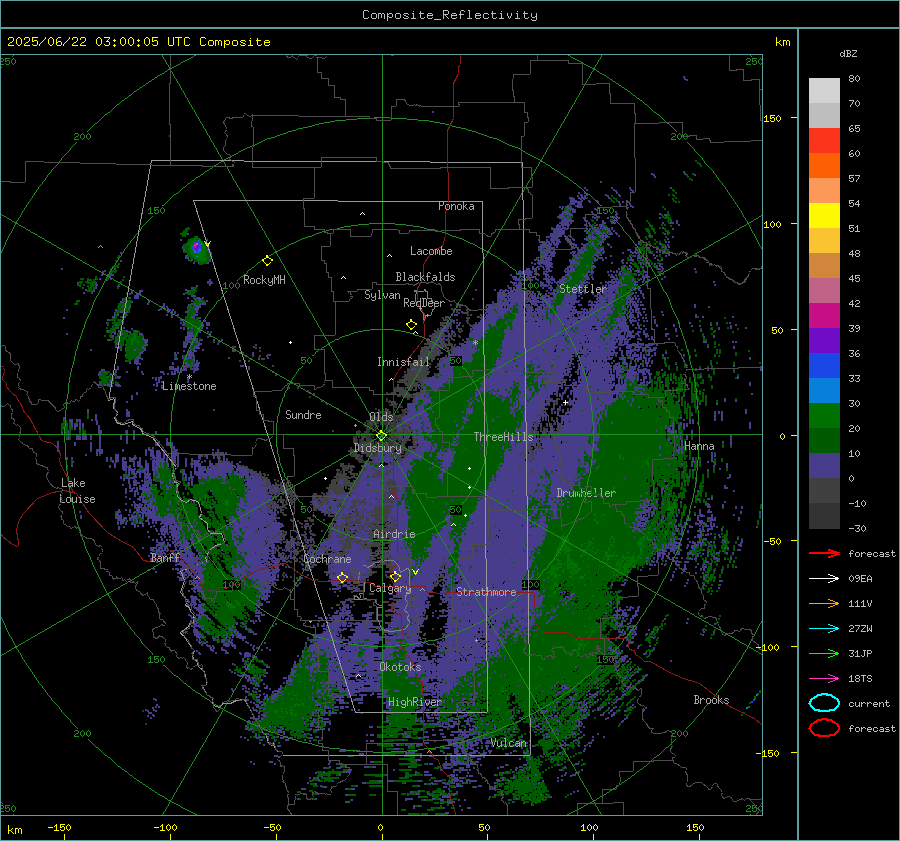
Task: Click the Innisfail city label
Action: click(x=403, y=362)
